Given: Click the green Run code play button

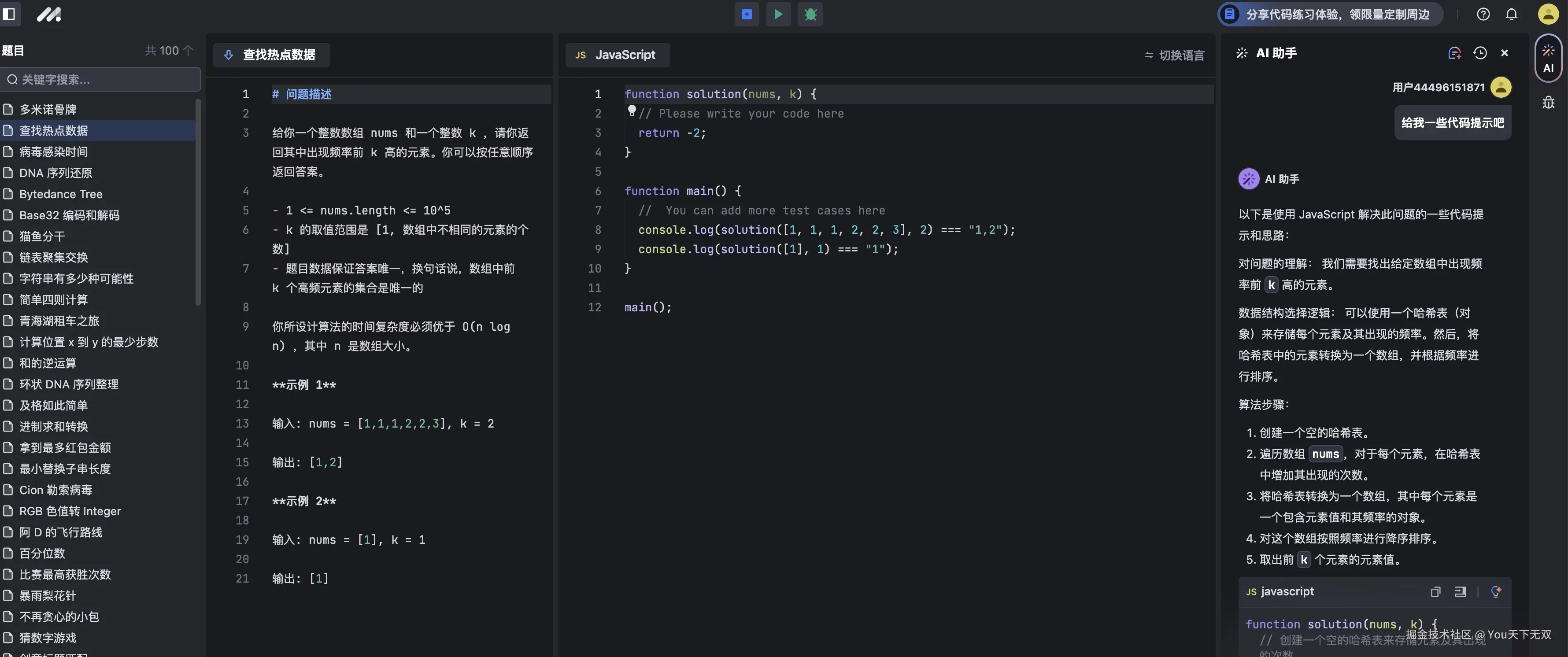Looking at the screenshot, I should 778,14.
